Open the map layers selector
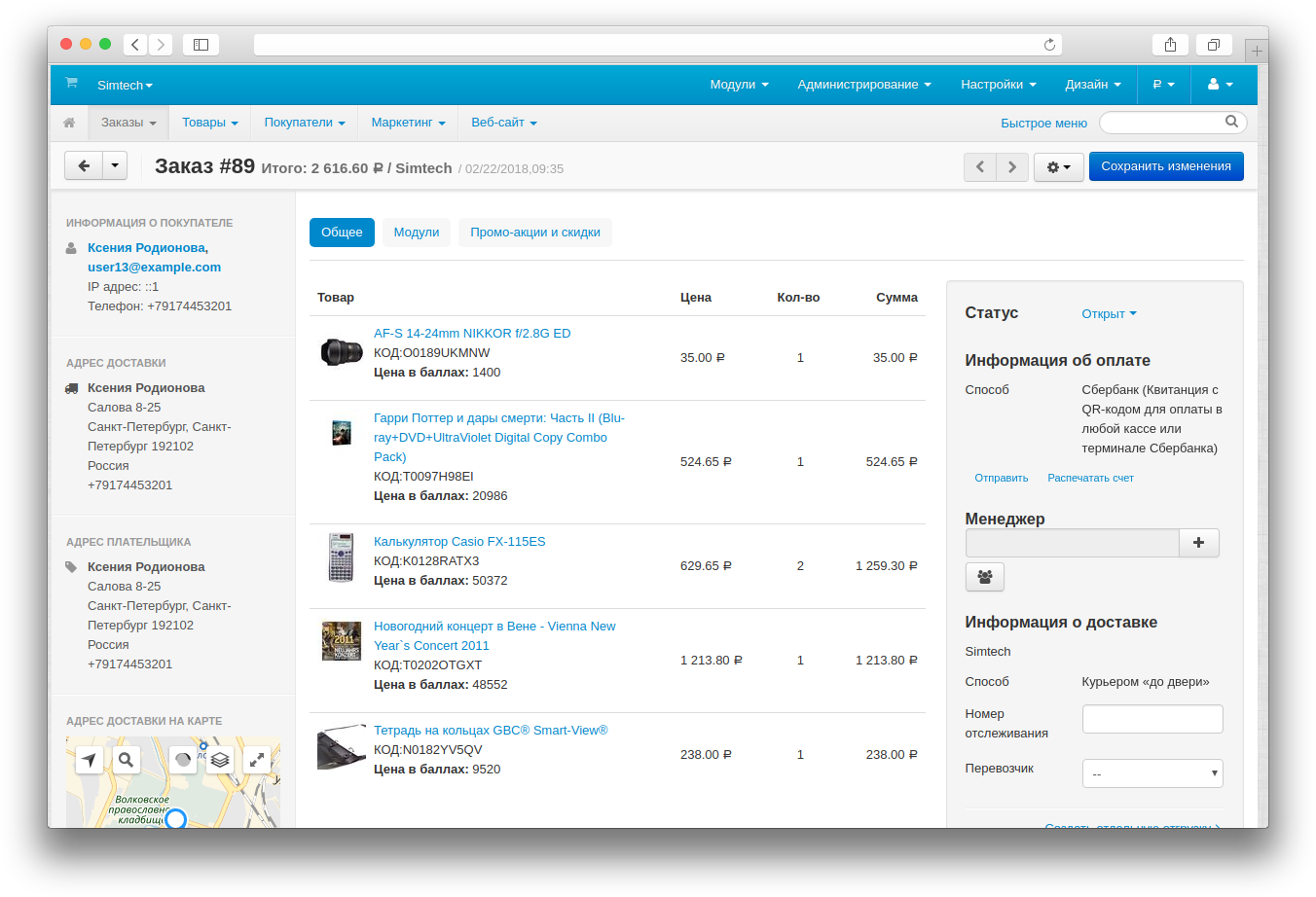This screenshot has width=1316, height=897. 220,760
